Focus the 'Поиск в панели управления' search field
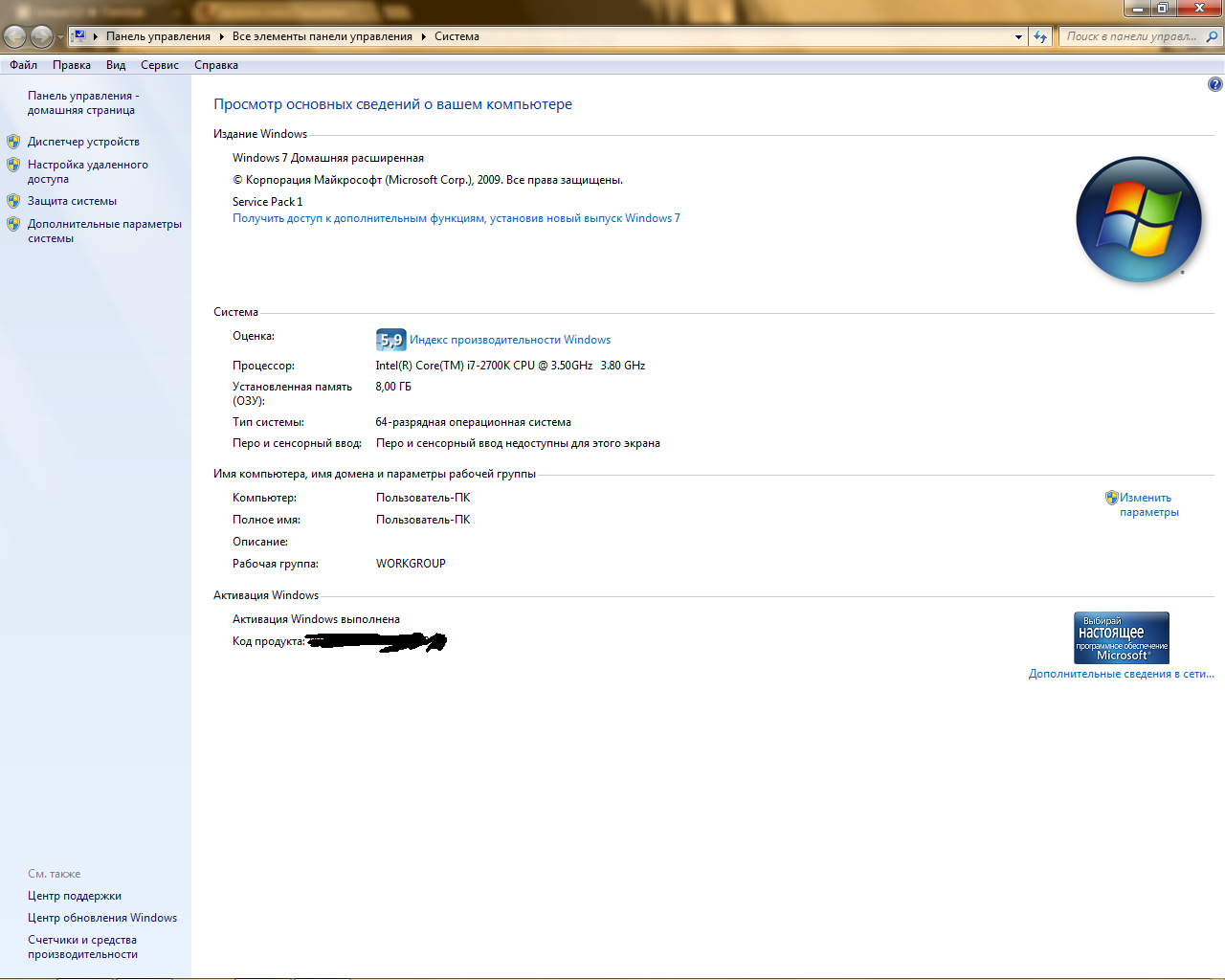The image size is (1225, 980). [1131, 36]
